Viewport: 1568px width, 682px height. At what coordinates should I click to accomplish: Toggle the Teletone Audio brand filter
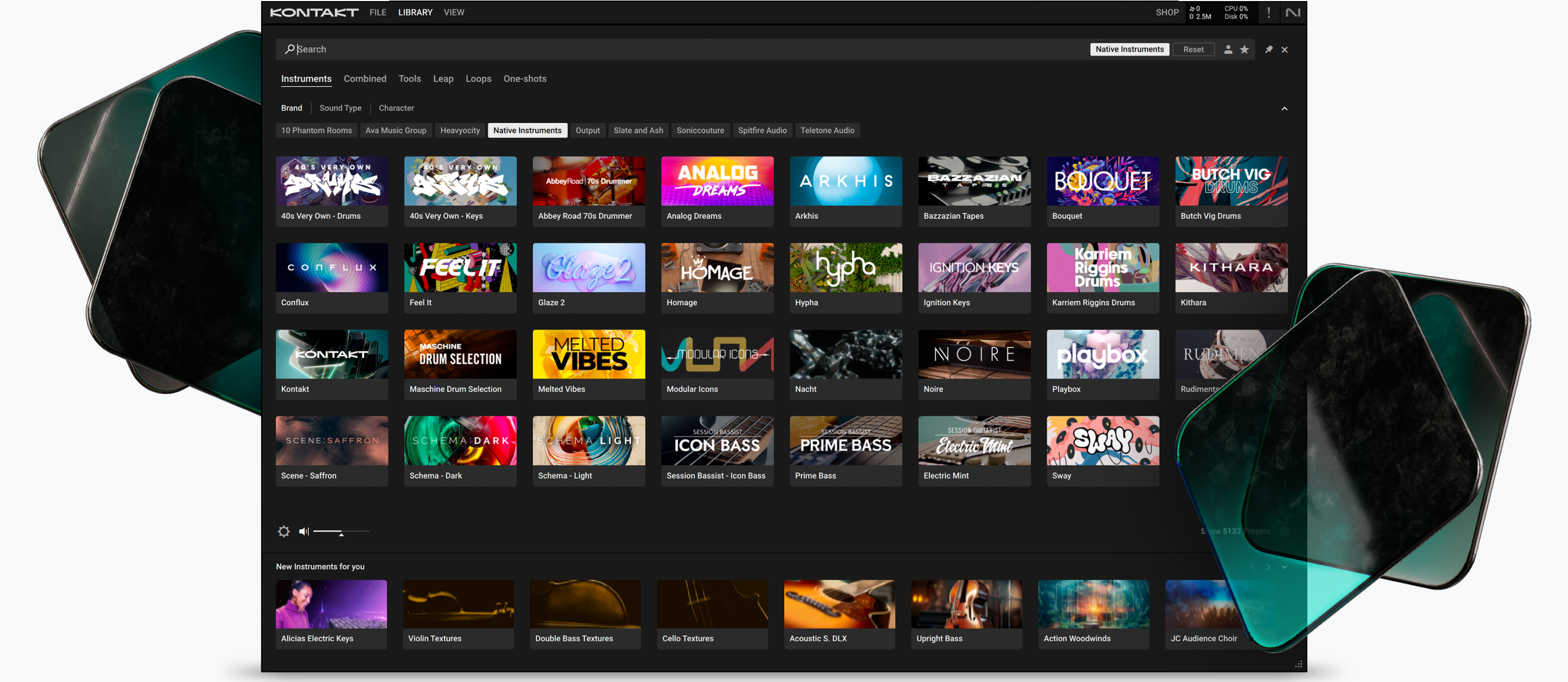click(x=827, y=130)
